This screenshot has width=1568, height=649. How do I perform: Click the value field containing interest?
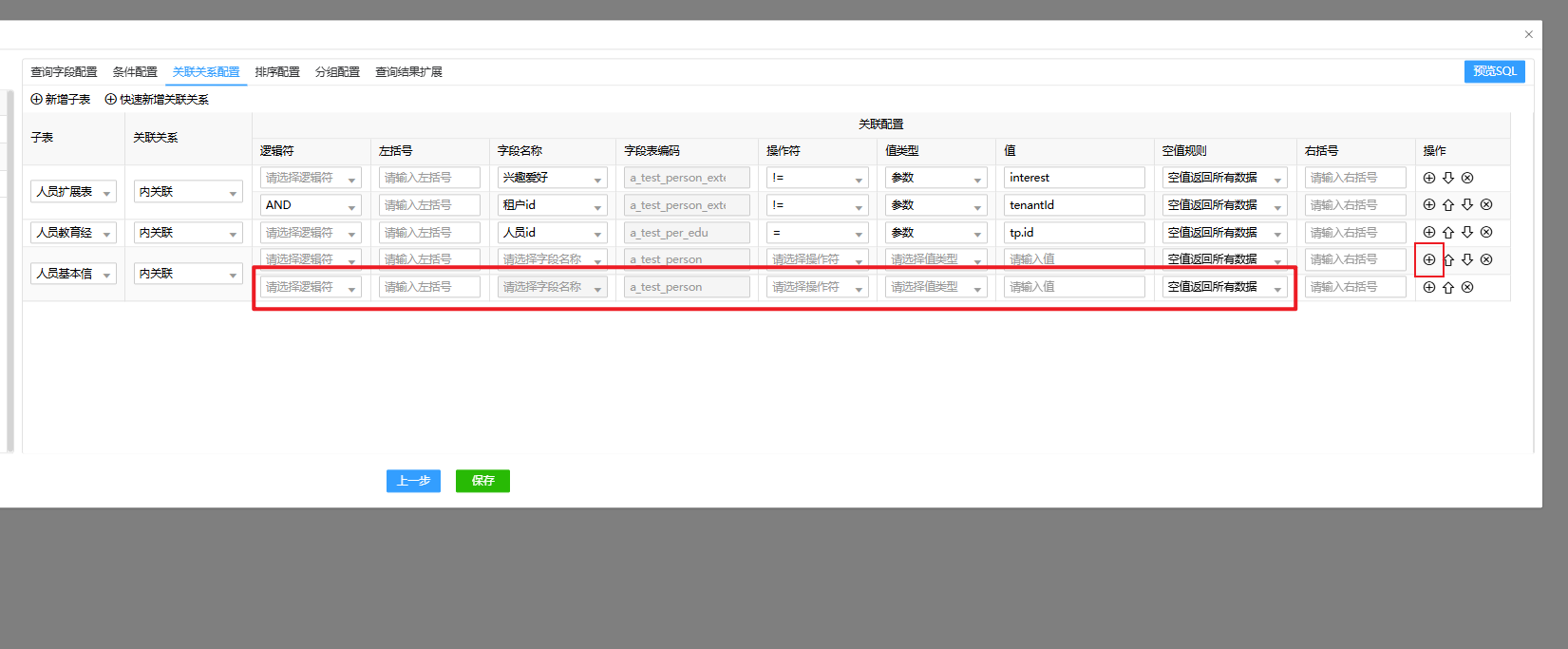1073,178
